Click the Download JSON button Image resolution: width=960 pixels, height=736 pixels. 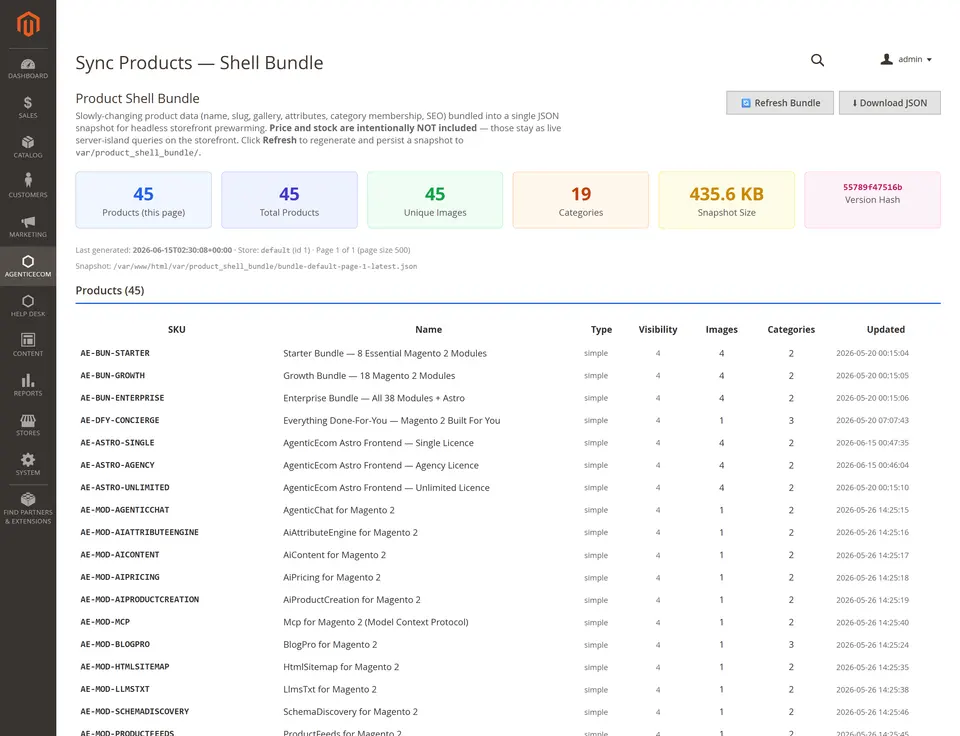890,103
